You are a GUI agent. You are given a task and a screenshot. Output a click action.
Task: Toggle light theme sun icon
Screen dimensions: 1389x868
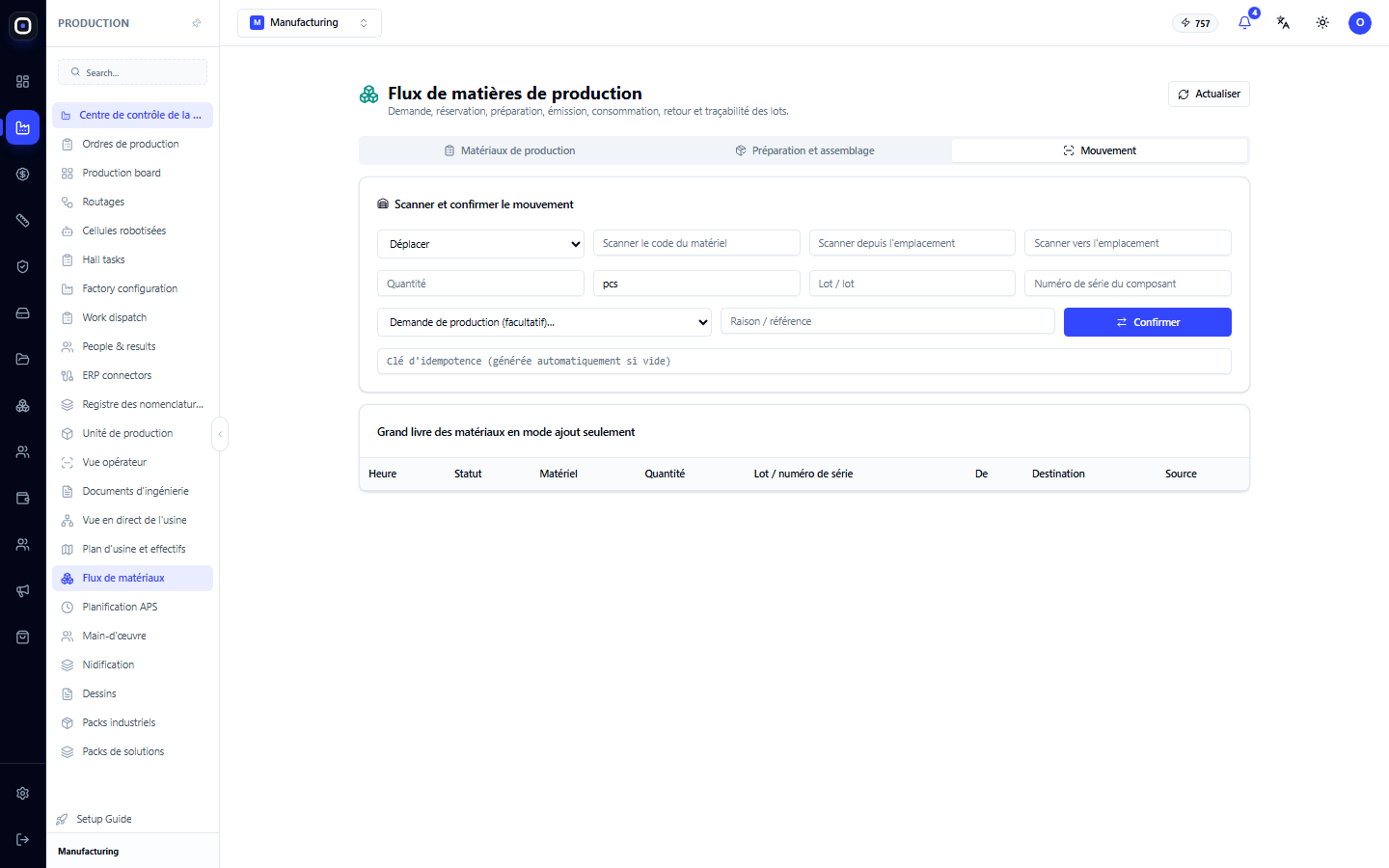point(1322,23)
